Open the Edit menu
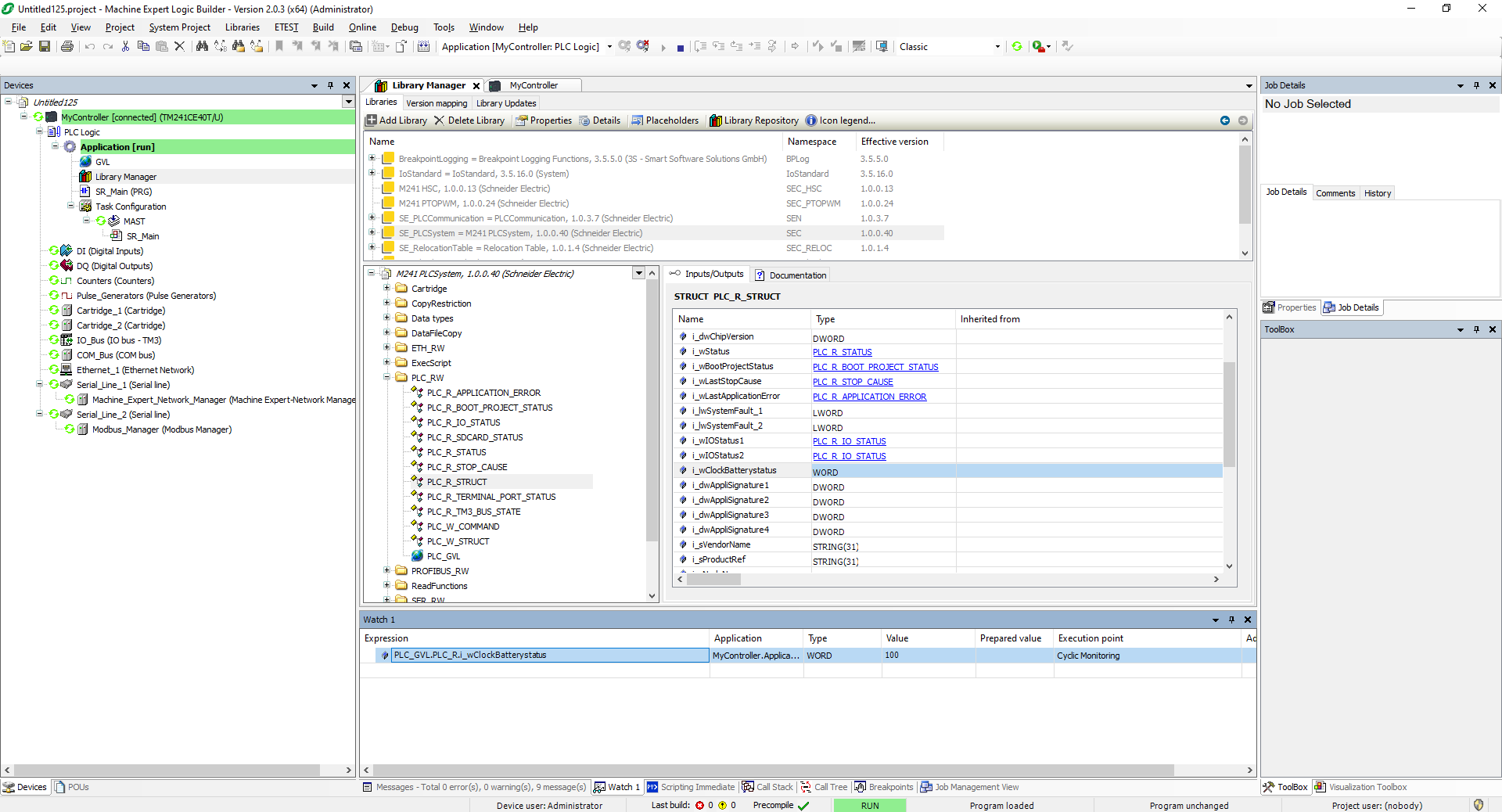 click(49, 27)
